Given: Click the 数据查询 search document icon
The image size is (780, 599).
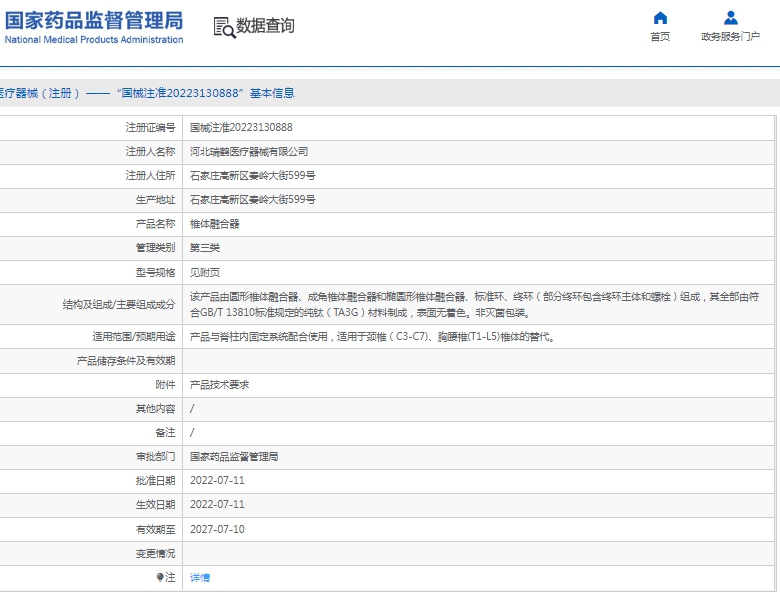Looking at the screenshot, I should click(224, 27).
